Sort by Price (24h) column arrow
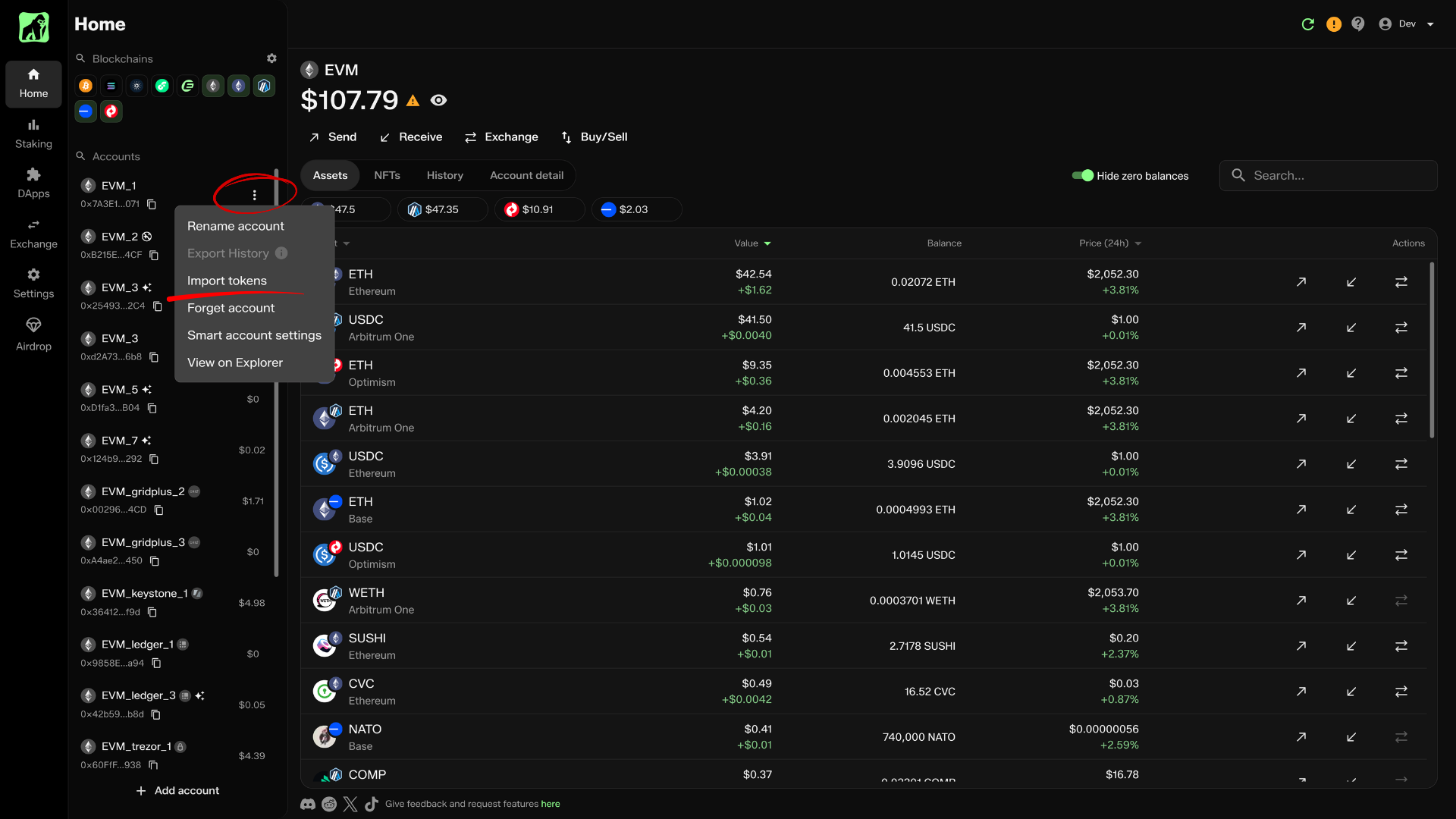The image size is (1456, 819). (x=1137, y=243)
